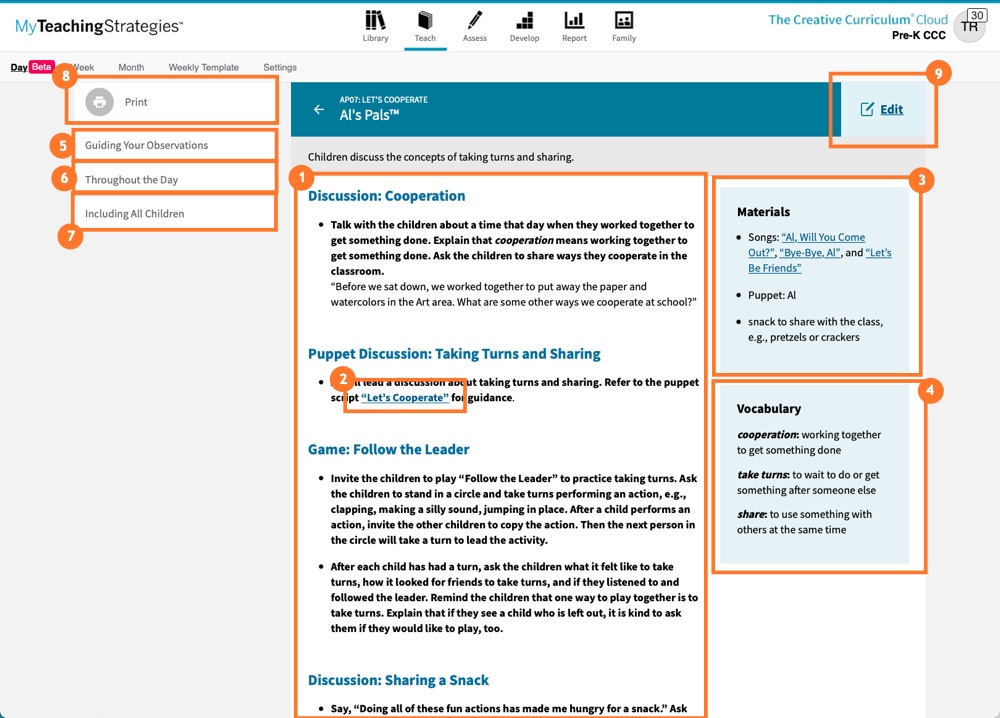Select the Day Beta tab
This screenshot has height=718, width=1000.
31,67
